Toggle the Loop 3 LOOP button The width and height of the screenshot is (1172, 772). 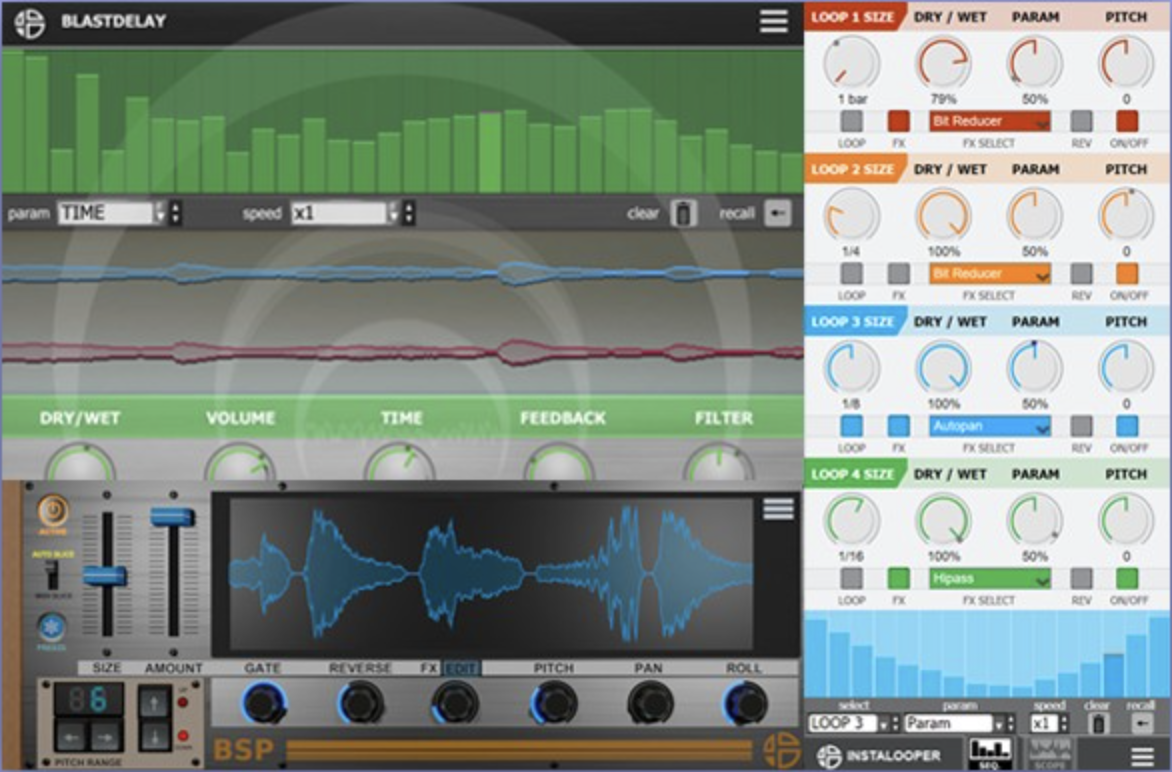click(851, 426)
